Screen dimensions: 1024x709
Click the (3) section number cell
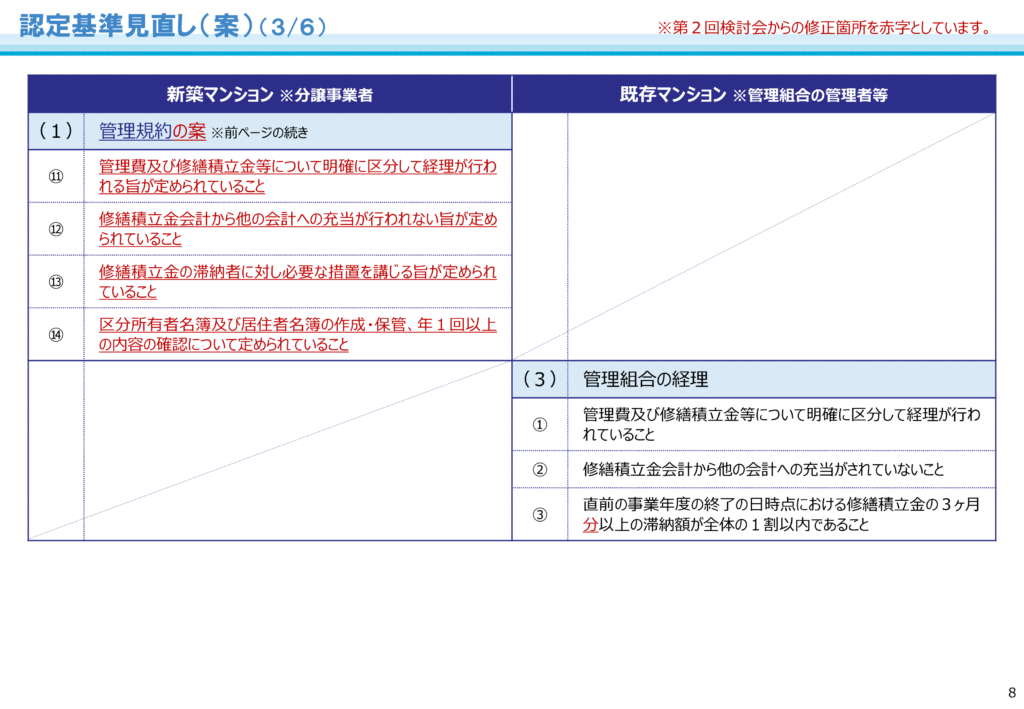539,380
